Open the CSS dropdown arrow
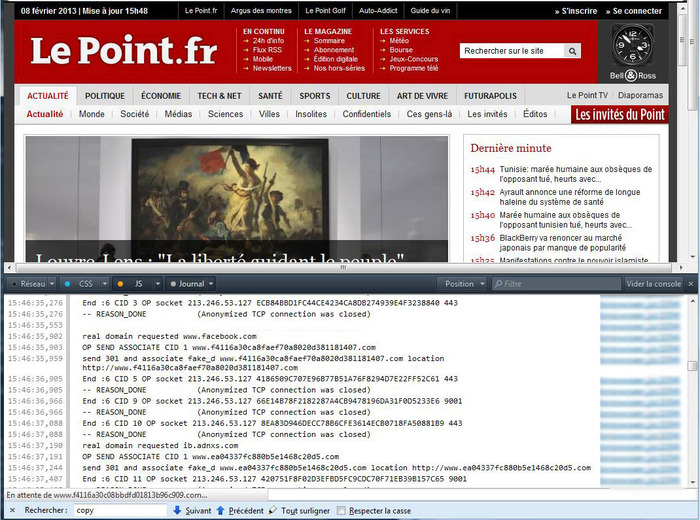 coord(105,284)
